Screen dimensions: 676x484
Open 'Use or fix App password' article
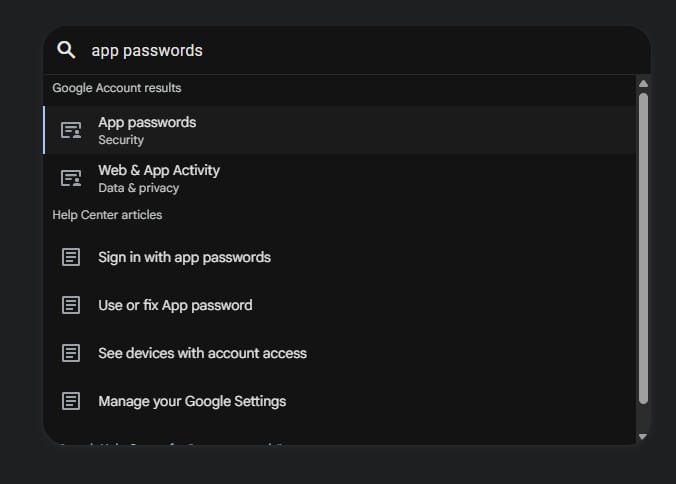pyautogui.click(x=340, y=305)
